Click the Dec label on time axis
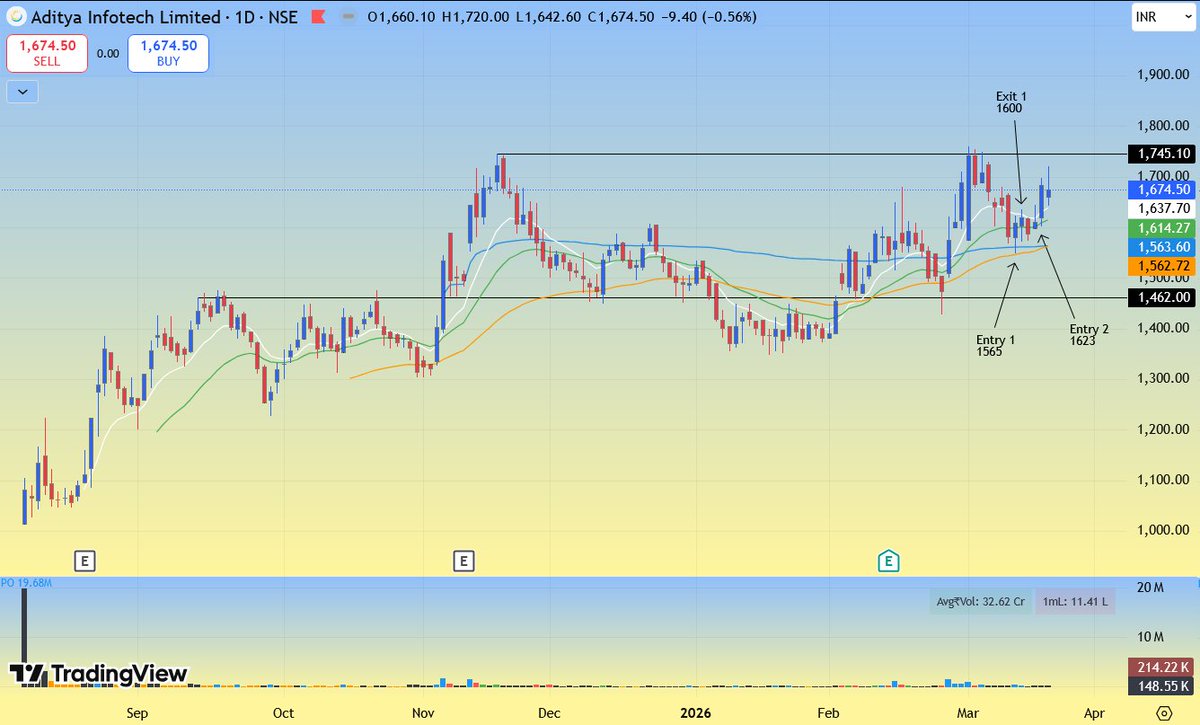Screen dimensions: 1200x725 (x=547, y=714)
